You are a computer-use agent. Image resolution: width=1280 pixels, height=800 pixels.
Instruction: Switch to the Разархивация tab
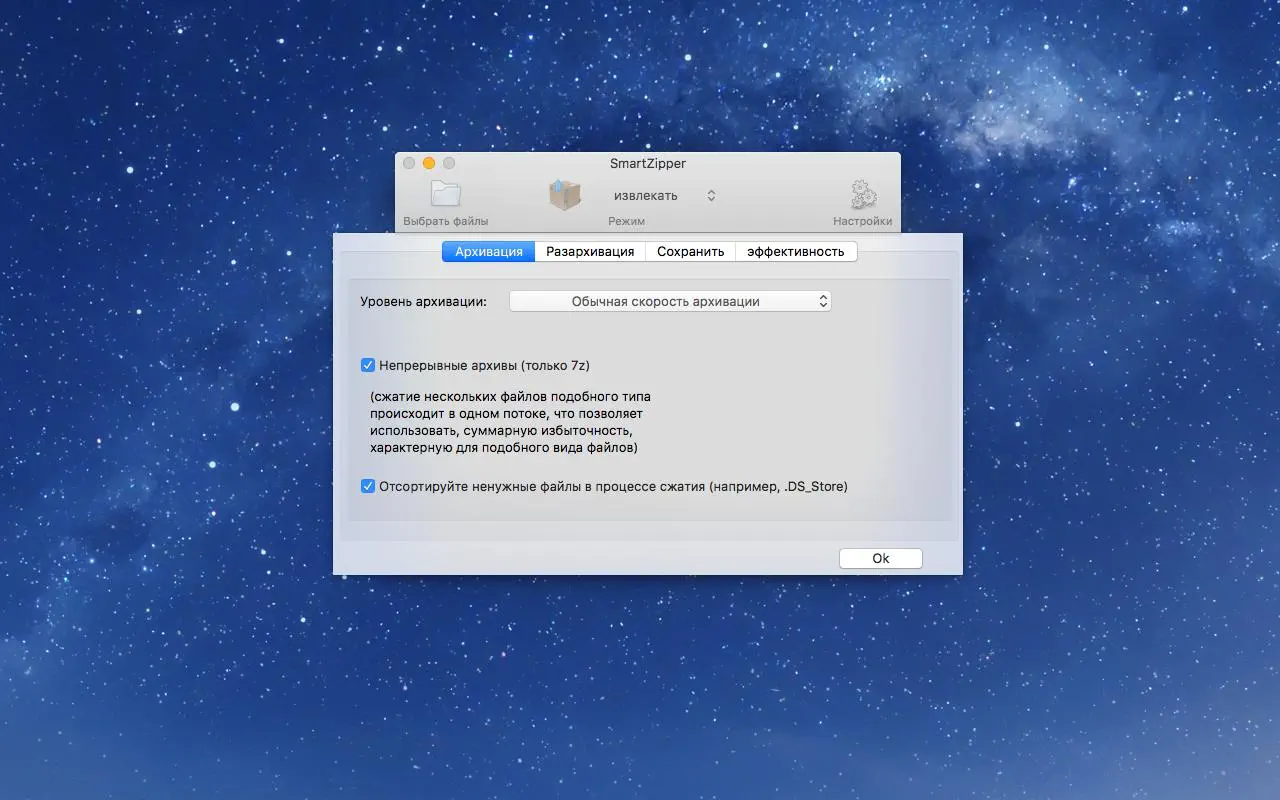point(590,252)
